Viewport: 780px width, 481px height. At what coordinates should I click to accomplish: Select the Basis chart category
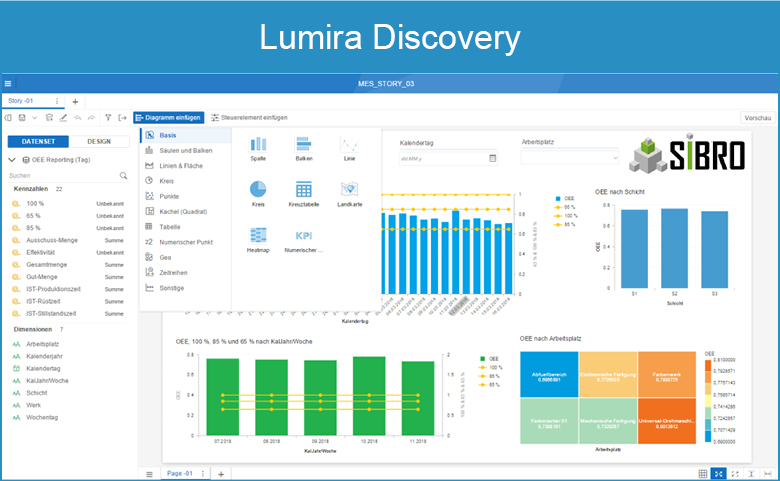[x=186, y=135]
